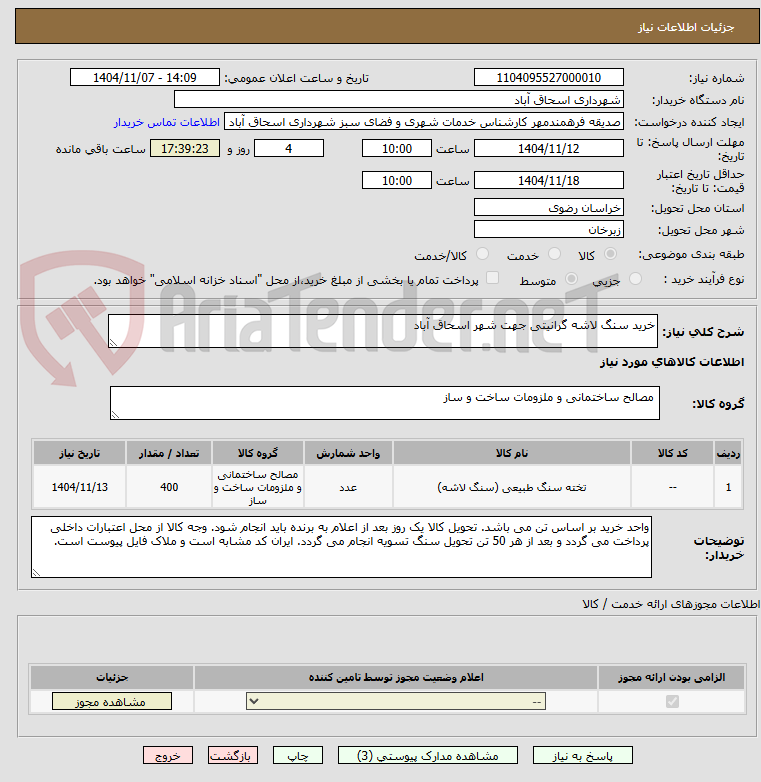Viewport: 761px width, 782px height.
Task: Select the متوسط purchase type radio
Action: [x=571, y=279]
